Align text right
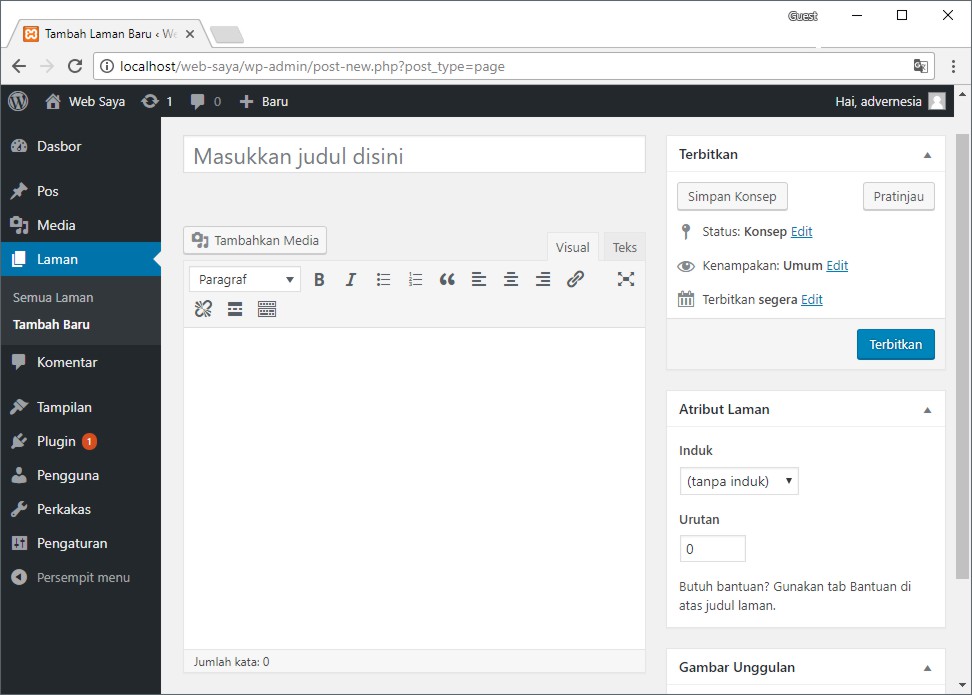 coord(543,280)
